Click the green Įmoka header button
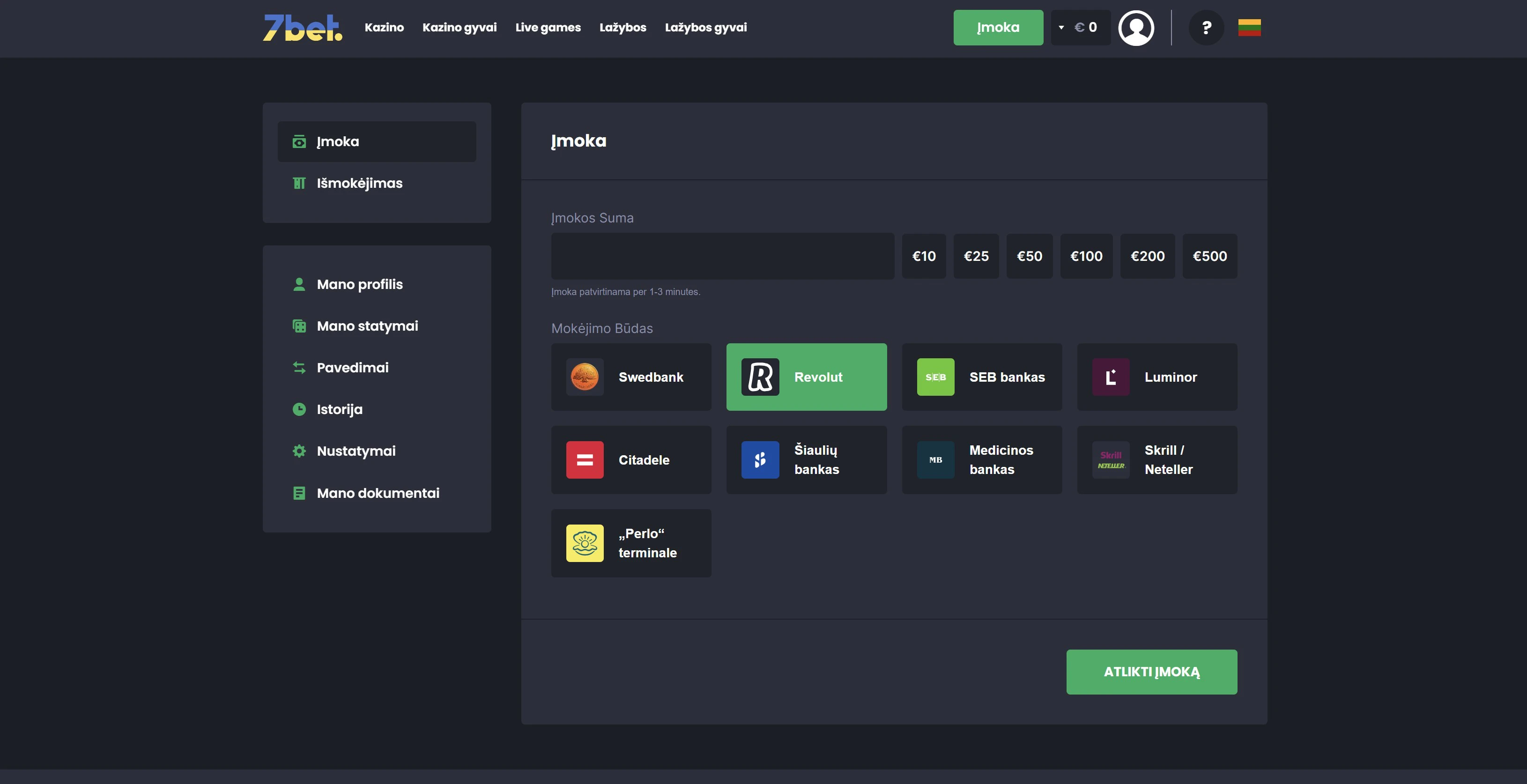This screenshot has height=784, width=1527. (x=998, y=28)
